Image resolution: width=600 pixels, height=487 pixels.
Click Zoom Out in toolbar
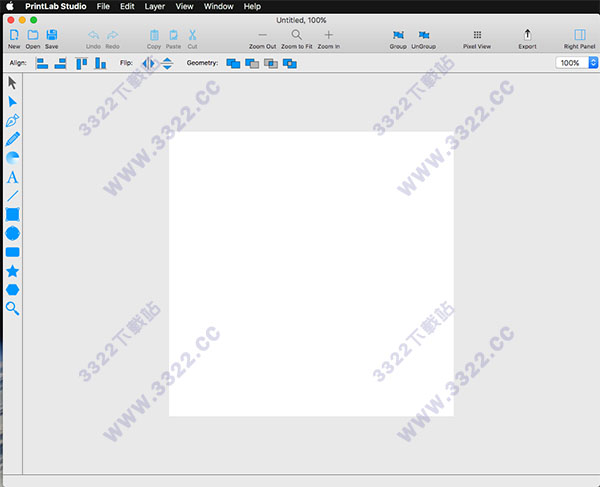[262, 39]
